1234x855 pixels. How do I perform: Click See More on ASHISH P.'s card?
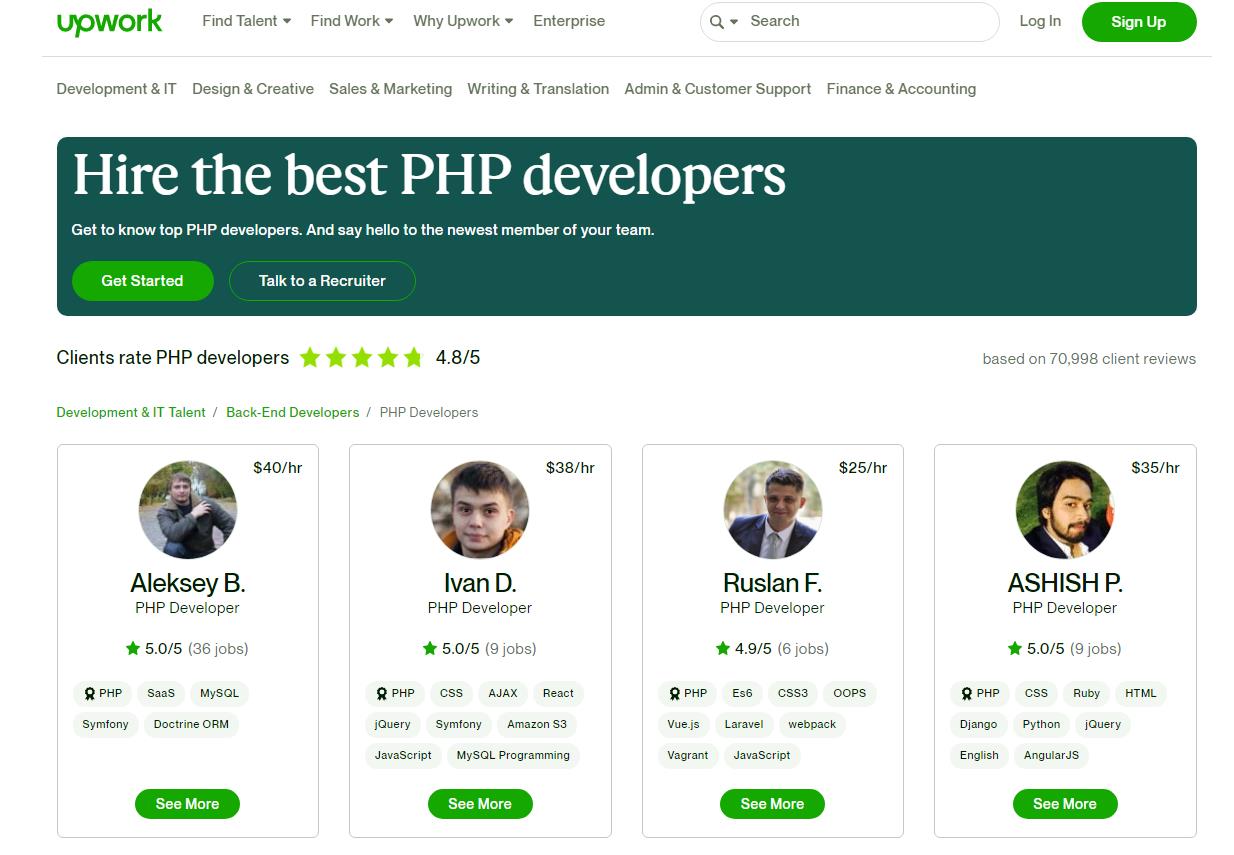point(1065,804)
